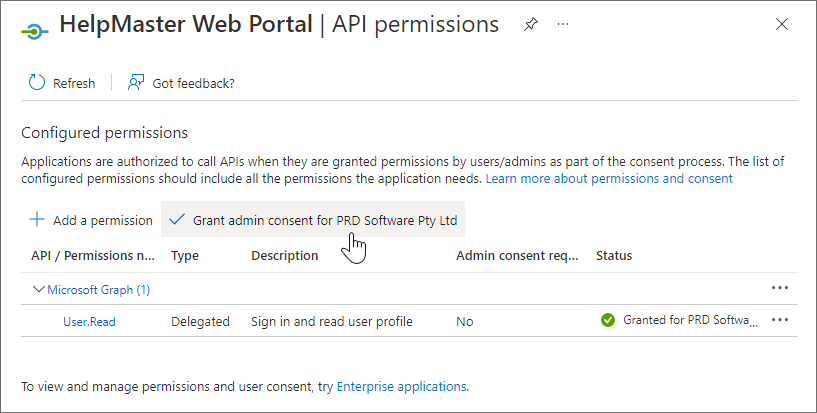Close the API permissions blade
This screenshot has height=413, width=817.
click(782, 24)
